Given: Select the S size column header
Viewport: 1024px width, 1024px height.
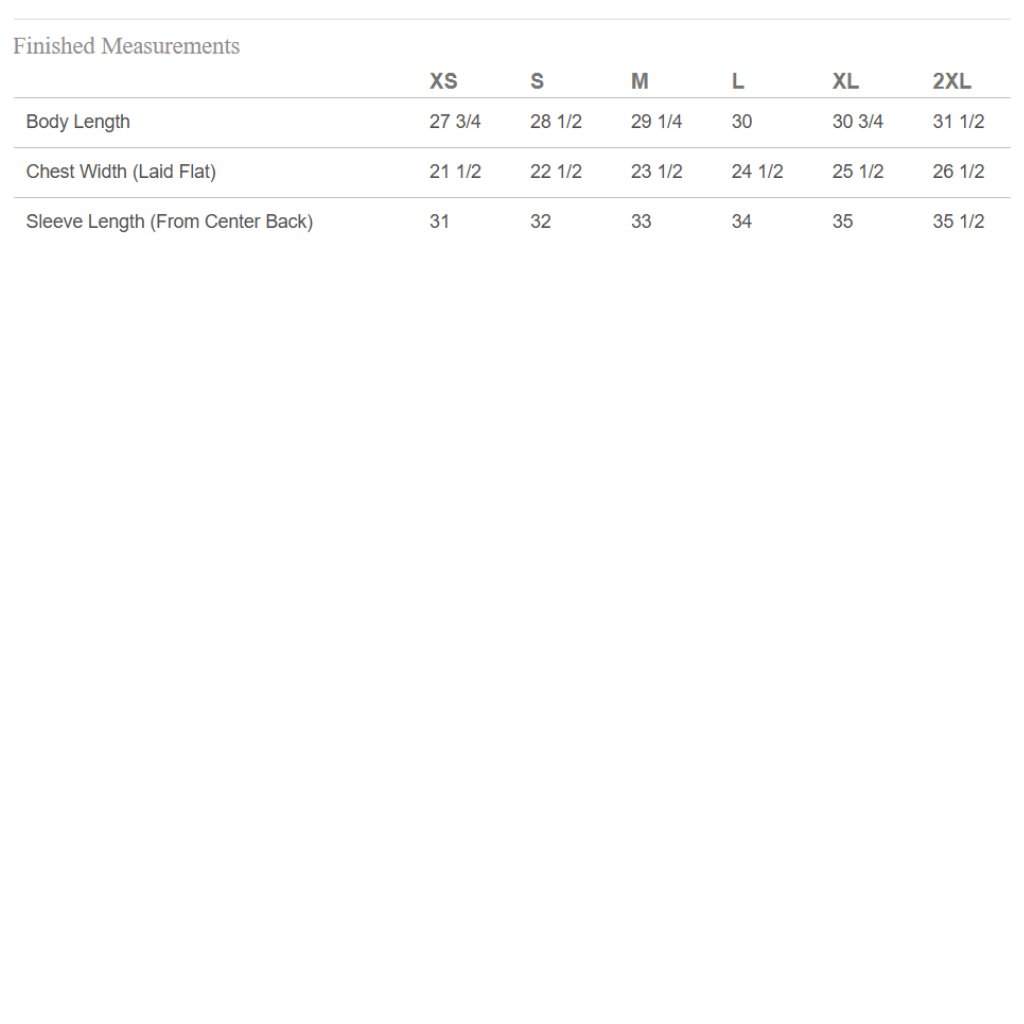Looking at the screenshot, I should (x=537, y=81).
